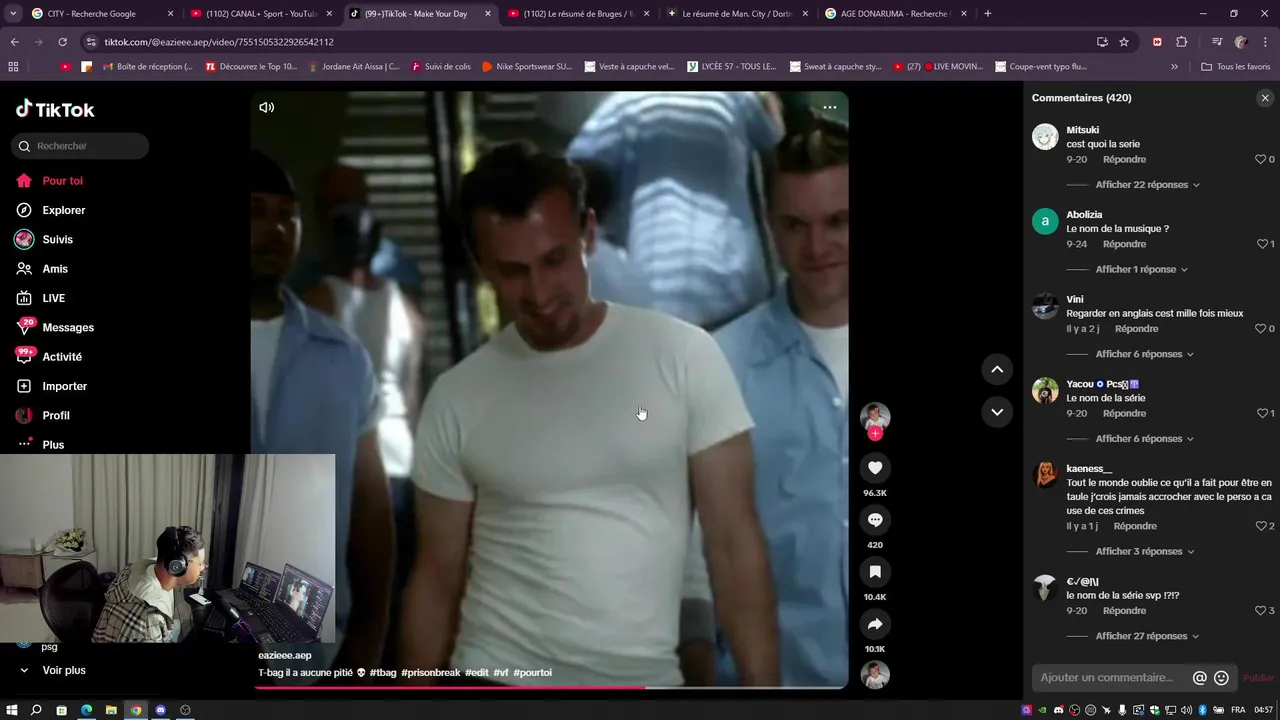Like the video with heart icon
The image size is (1280, 720).
click(875, 468)
